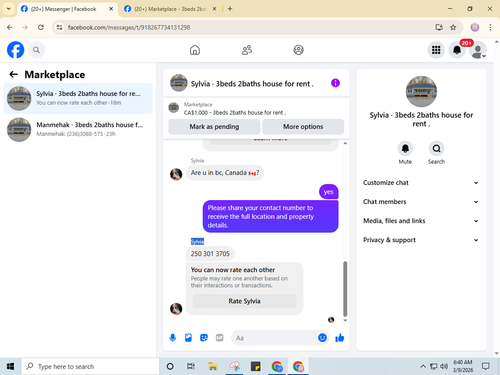Reload page using browser refresh icon
500x375 pixels.
(41, 27)
